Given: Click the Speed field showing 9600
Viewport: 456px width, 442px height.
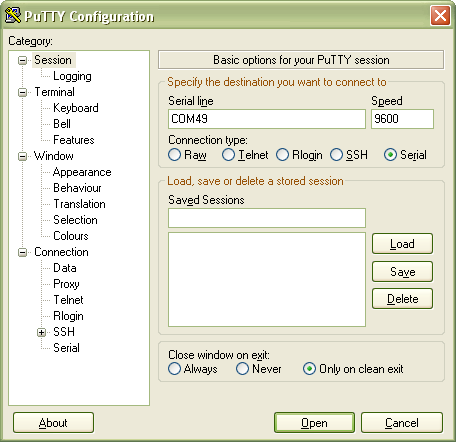Looking at the screenshot, I should coord(402,119).
